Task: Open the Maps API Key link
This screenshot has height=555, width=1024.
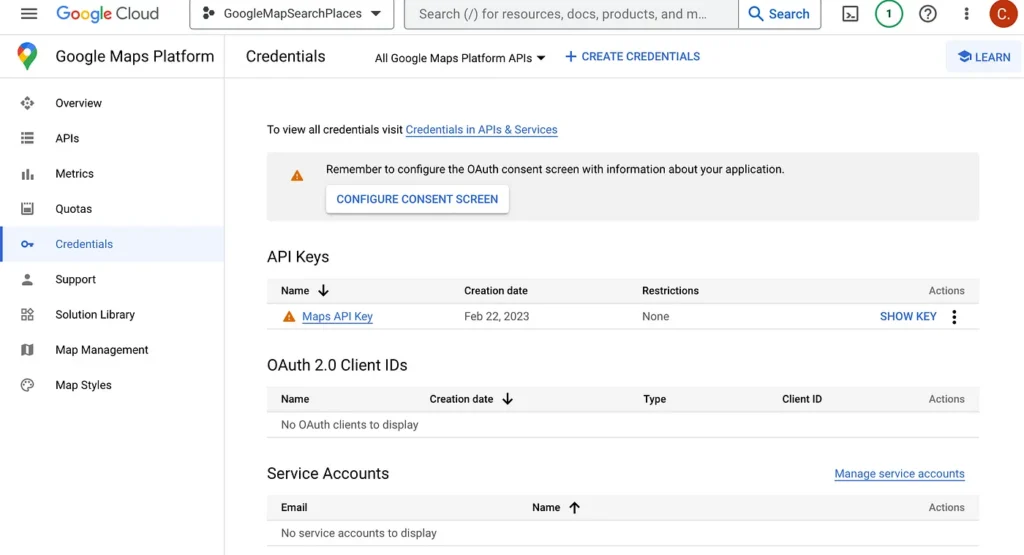Action: pyautogui.click(x=337, y=317)
